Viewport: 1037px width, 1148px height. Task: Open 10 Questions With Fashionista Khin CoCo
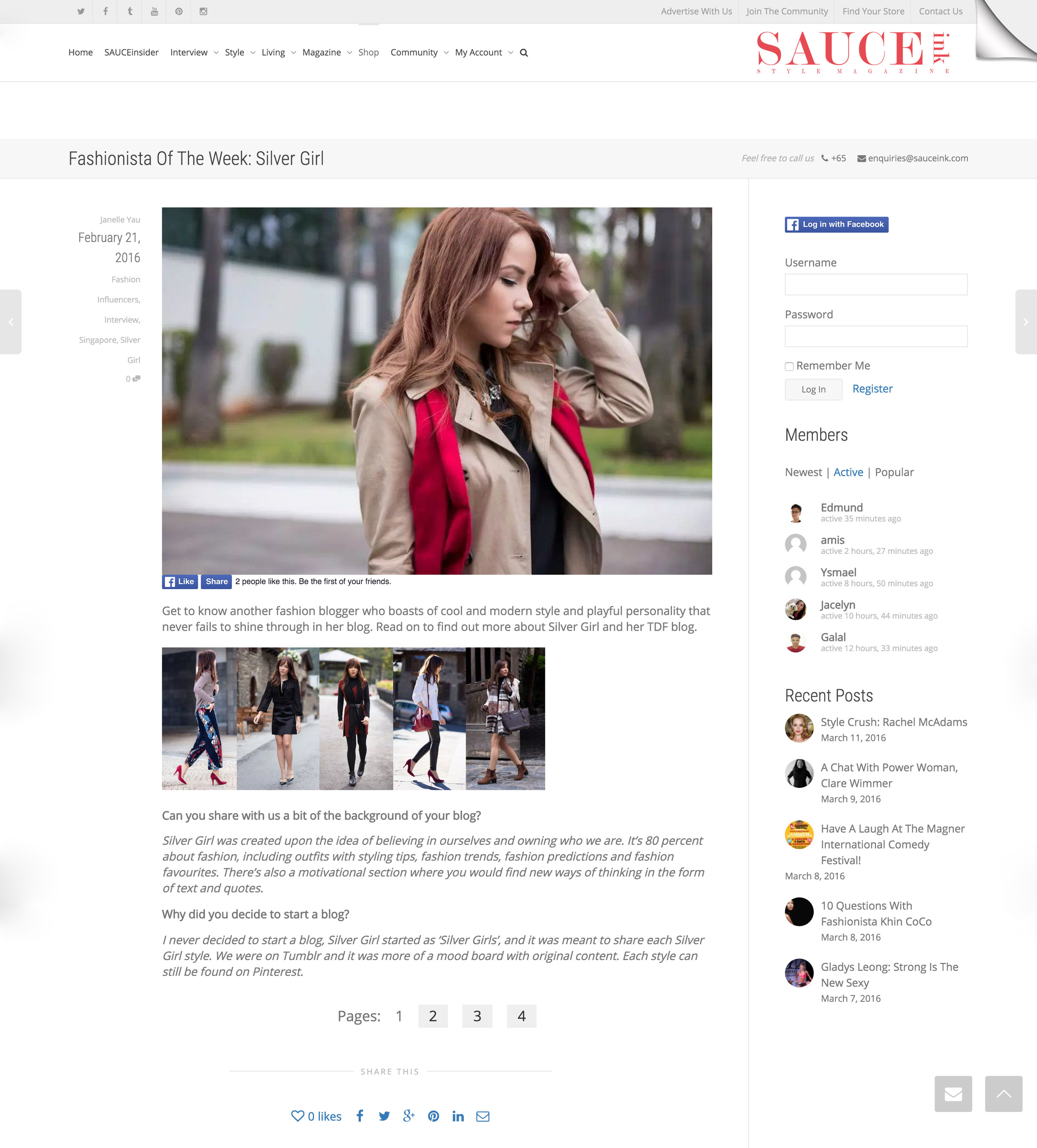pyautogui.click(x=876, y=914)
